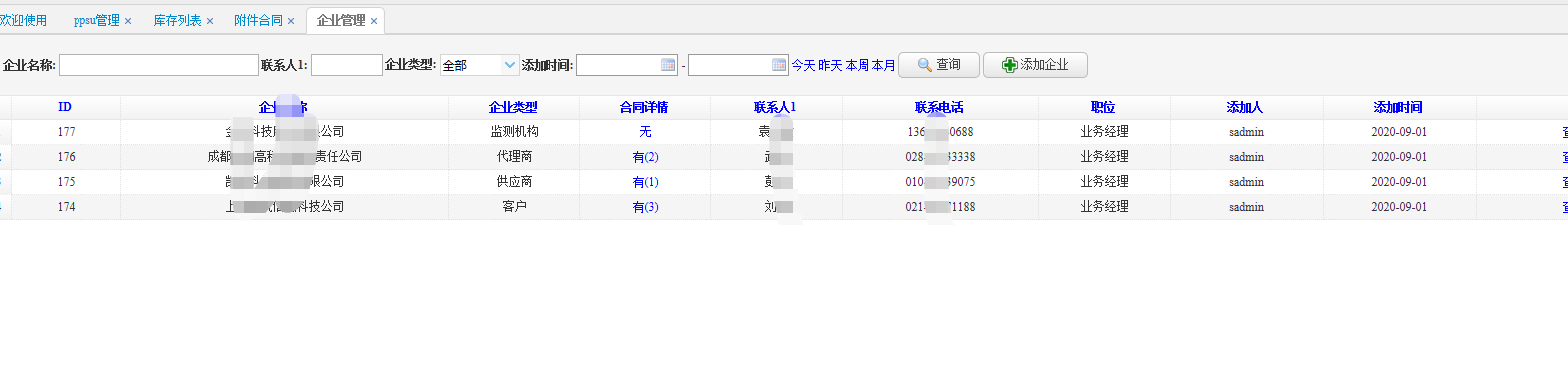Sort by 添加时间 column header
This screenshot has height=385, width=1568.
point(1398,107)
